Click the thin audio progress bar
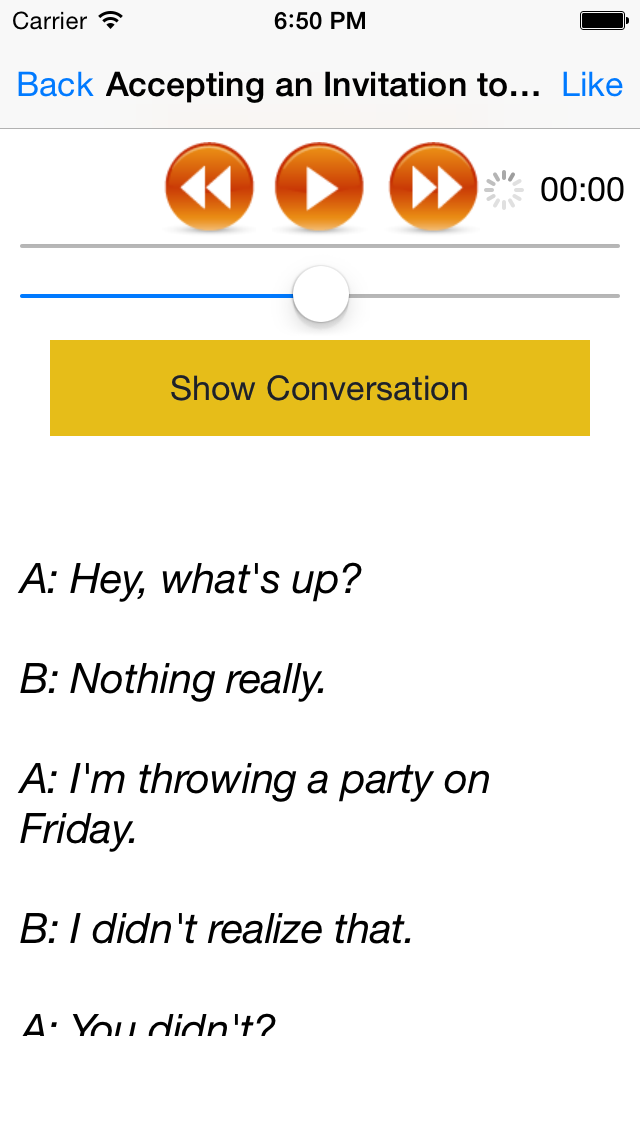The width and height of the screenshot is (640, 1136). coord(320,245)
